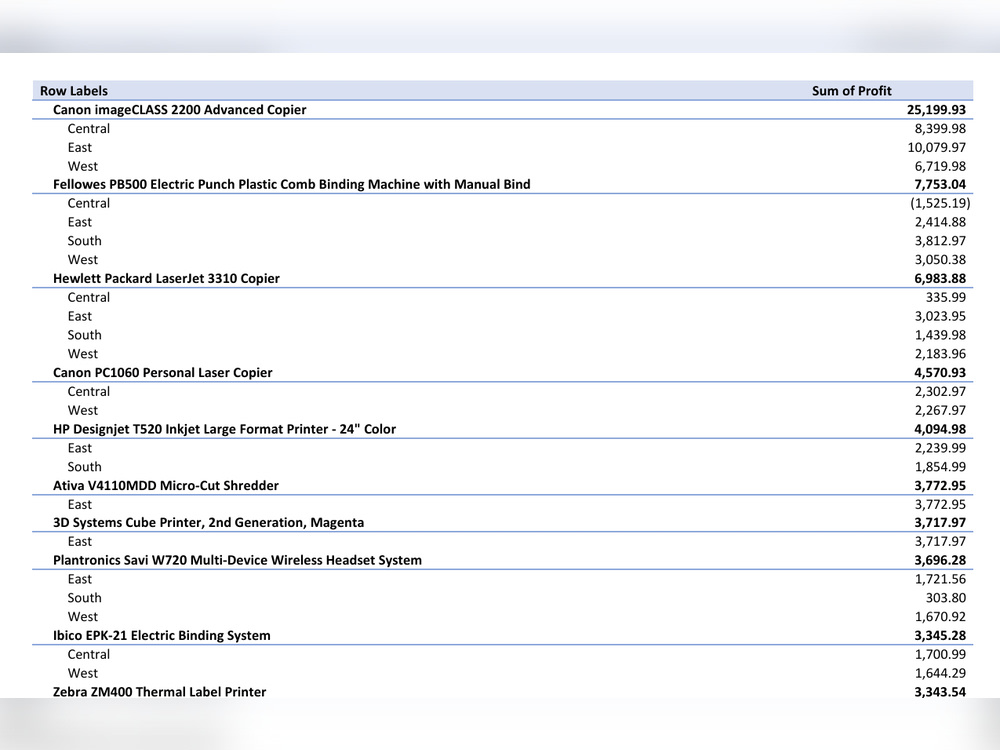Screen dimensions: 1000x750
Task: Click the 6,719.98 profit value
Action: [x=940, y=166]
